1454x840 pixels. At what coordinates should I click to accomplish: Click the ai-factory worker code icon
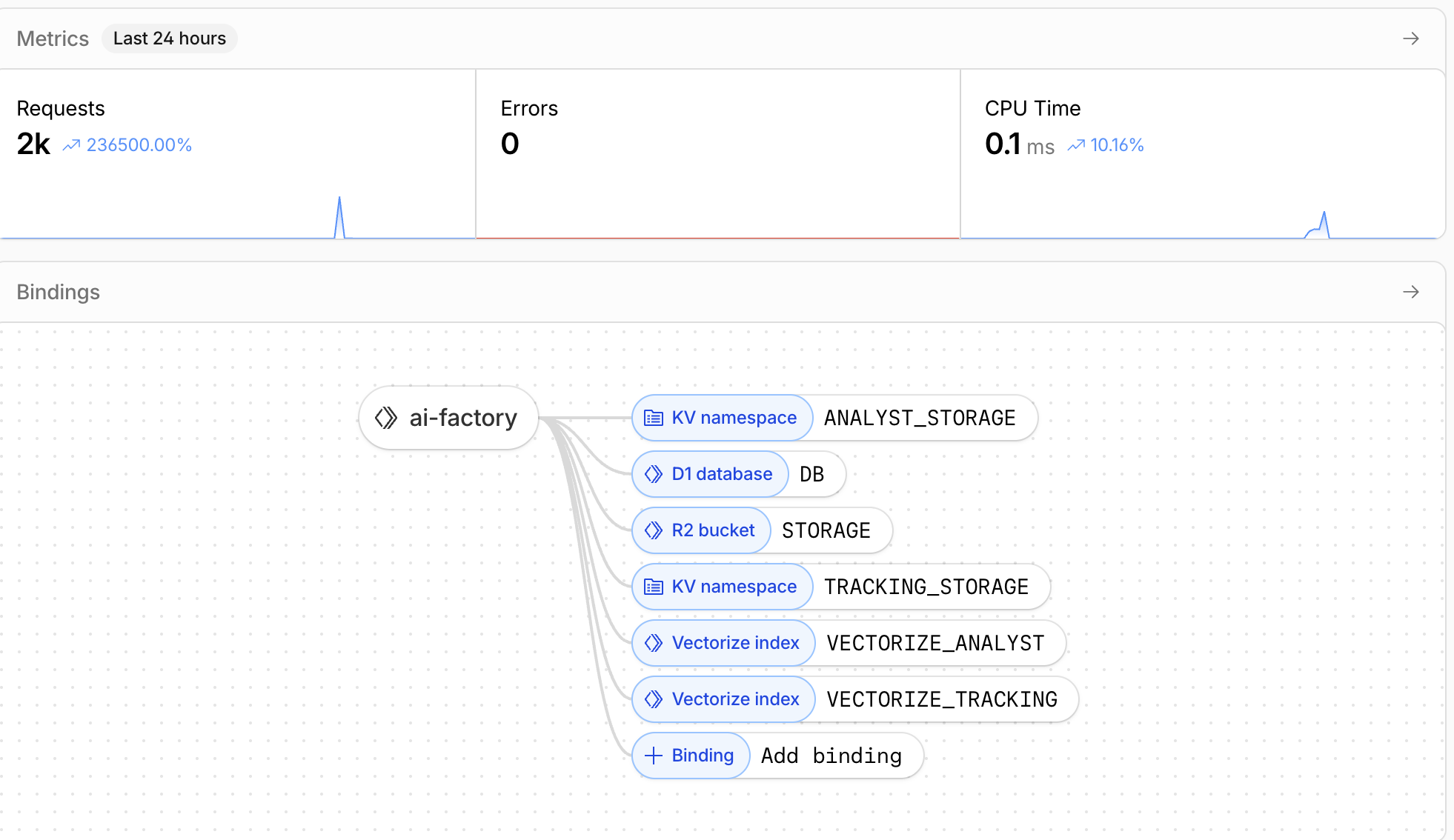386,418
